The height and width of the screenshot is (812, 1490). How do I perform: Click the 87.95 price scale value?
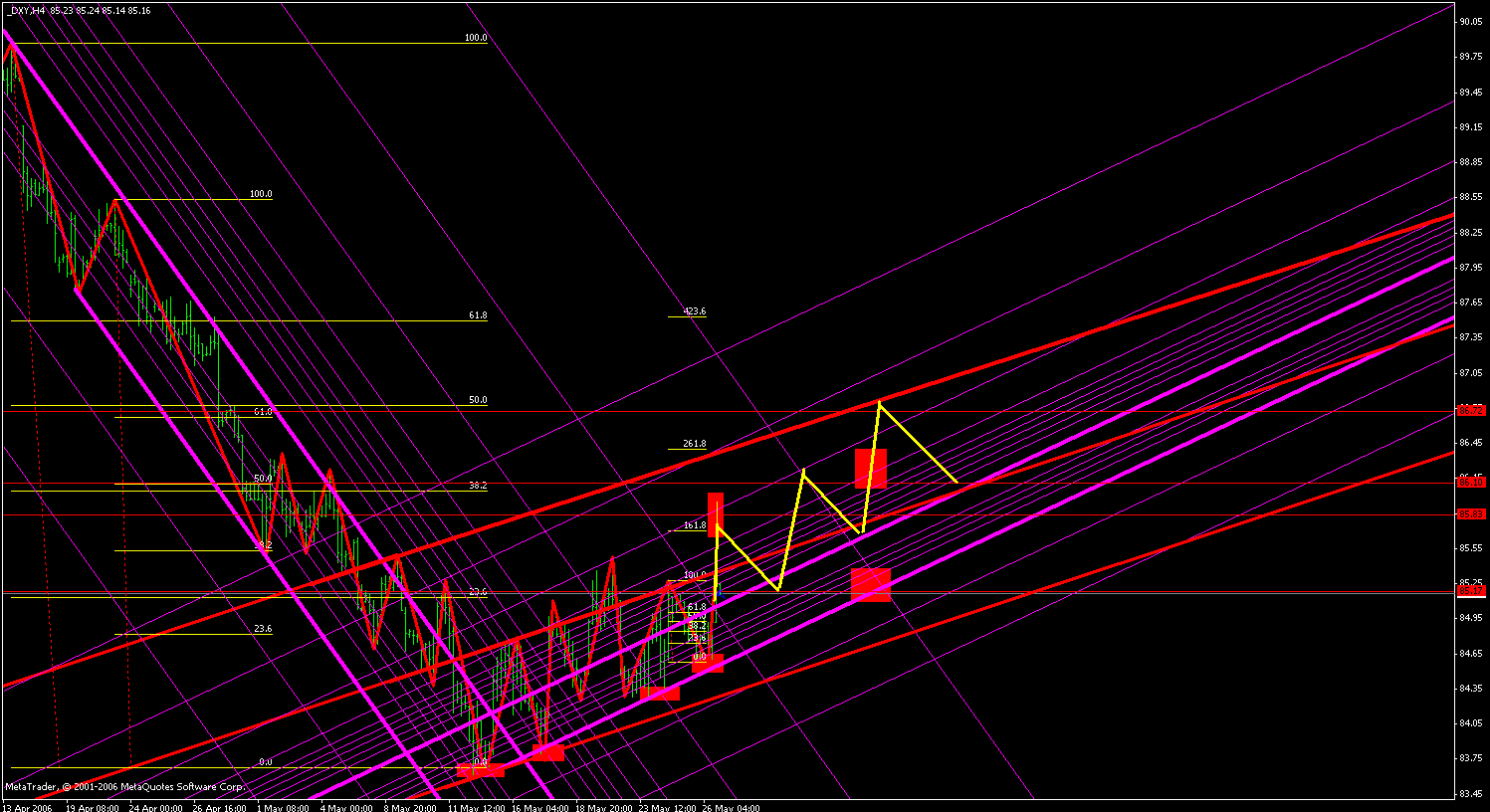pyautogui.click(x=1472, y=267)
